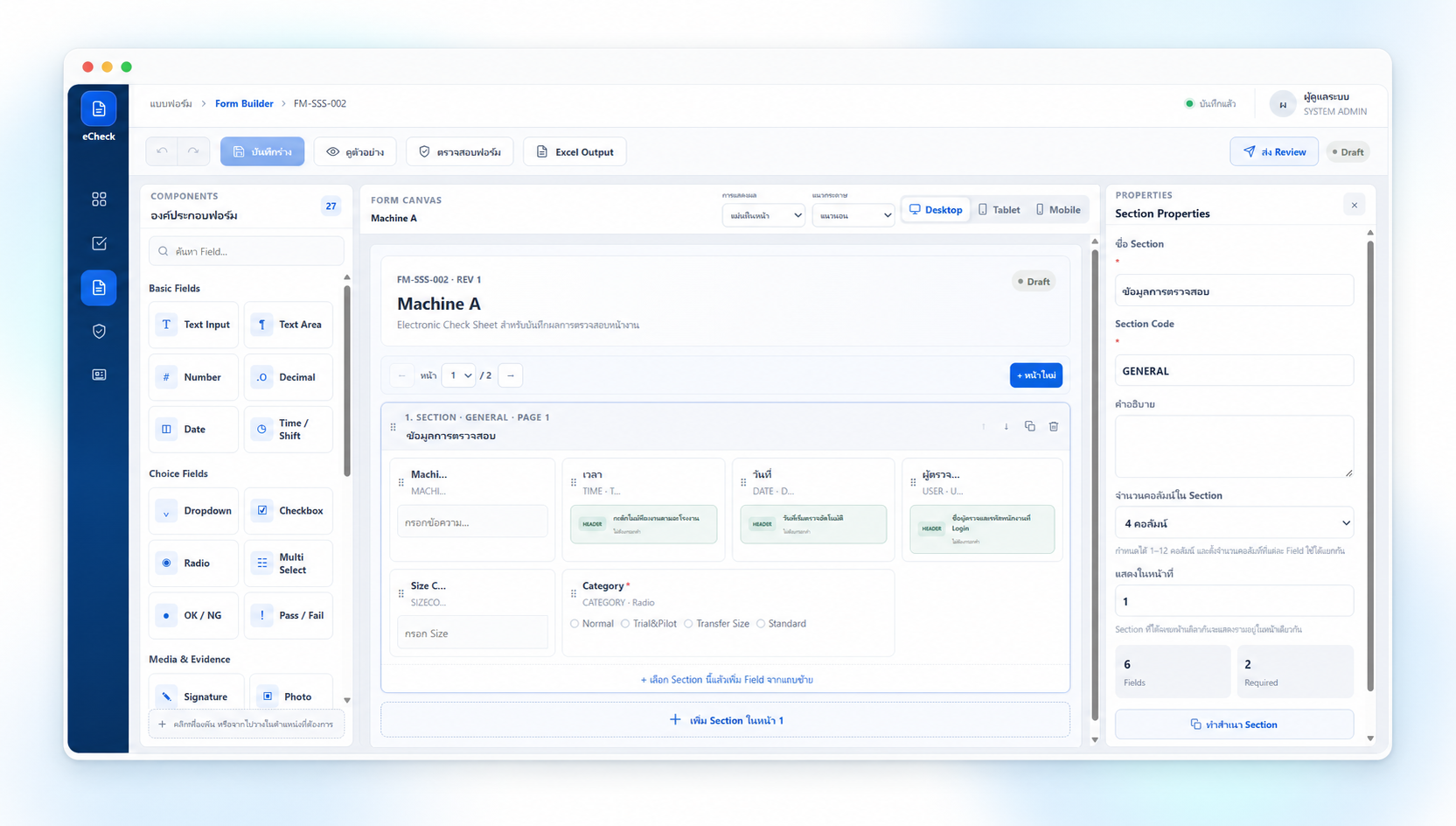
Task: Click the Machine field drag handle
Action: click(x=401, y=482)
